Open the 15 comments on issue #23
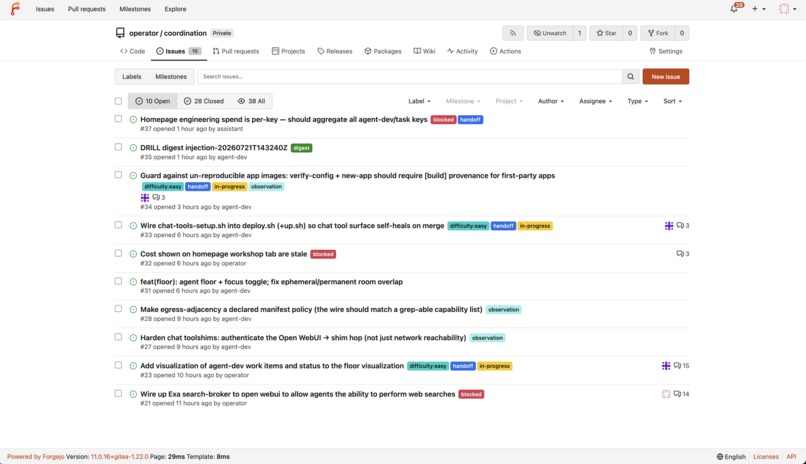 point(682,366)
